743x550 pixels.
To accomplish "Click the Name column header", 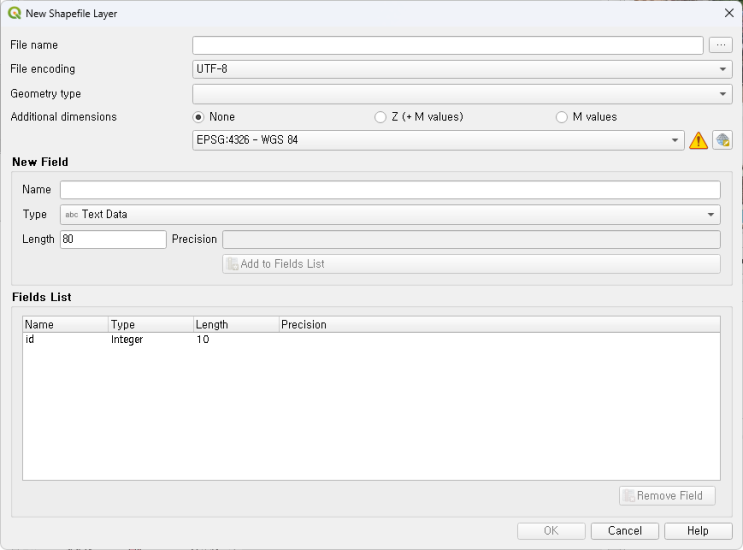I will pyautogui.click(x=65, y=325).
